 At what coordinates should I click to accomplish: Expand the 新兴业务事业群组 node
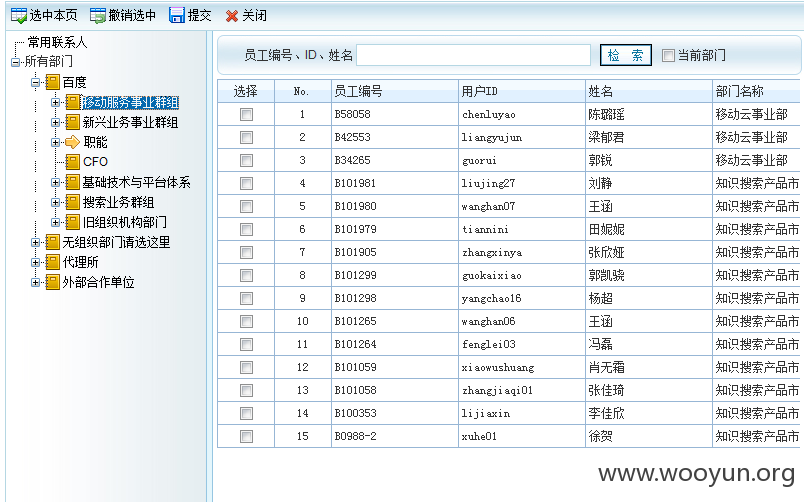pyautogui.click(x=55, y=122)
